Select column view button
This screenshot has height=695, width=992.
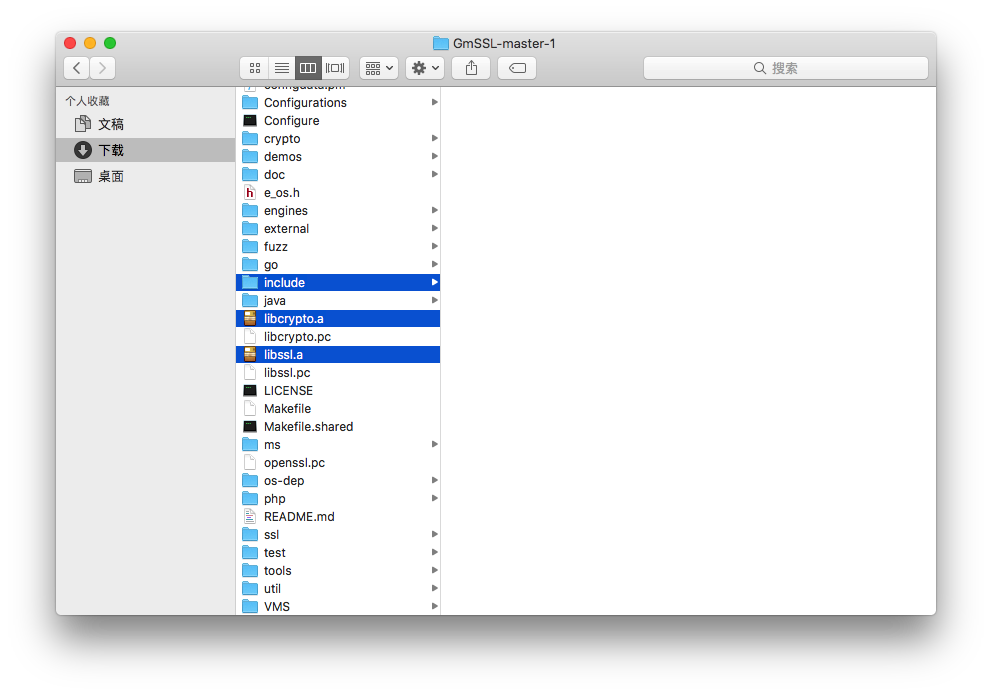(308, 68)
